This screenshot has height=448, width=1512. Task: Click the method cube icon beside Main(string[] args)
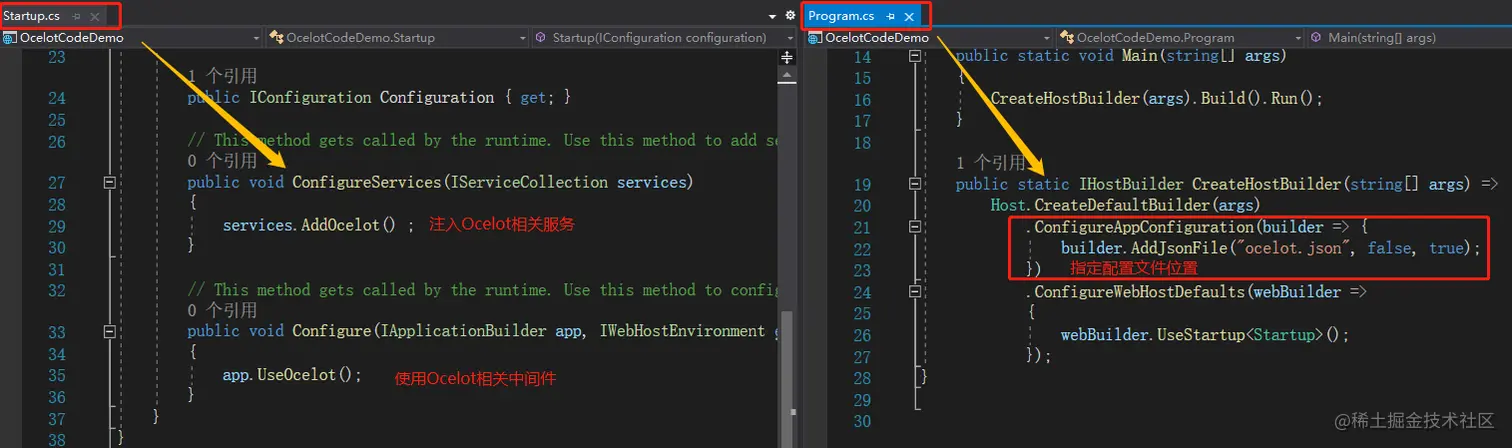(1316, 38)
